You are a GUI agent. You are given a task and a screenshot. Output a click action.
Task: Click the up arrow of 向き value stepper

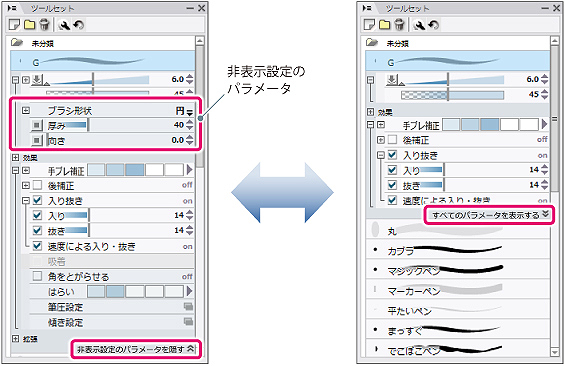(x=190, y=137)
